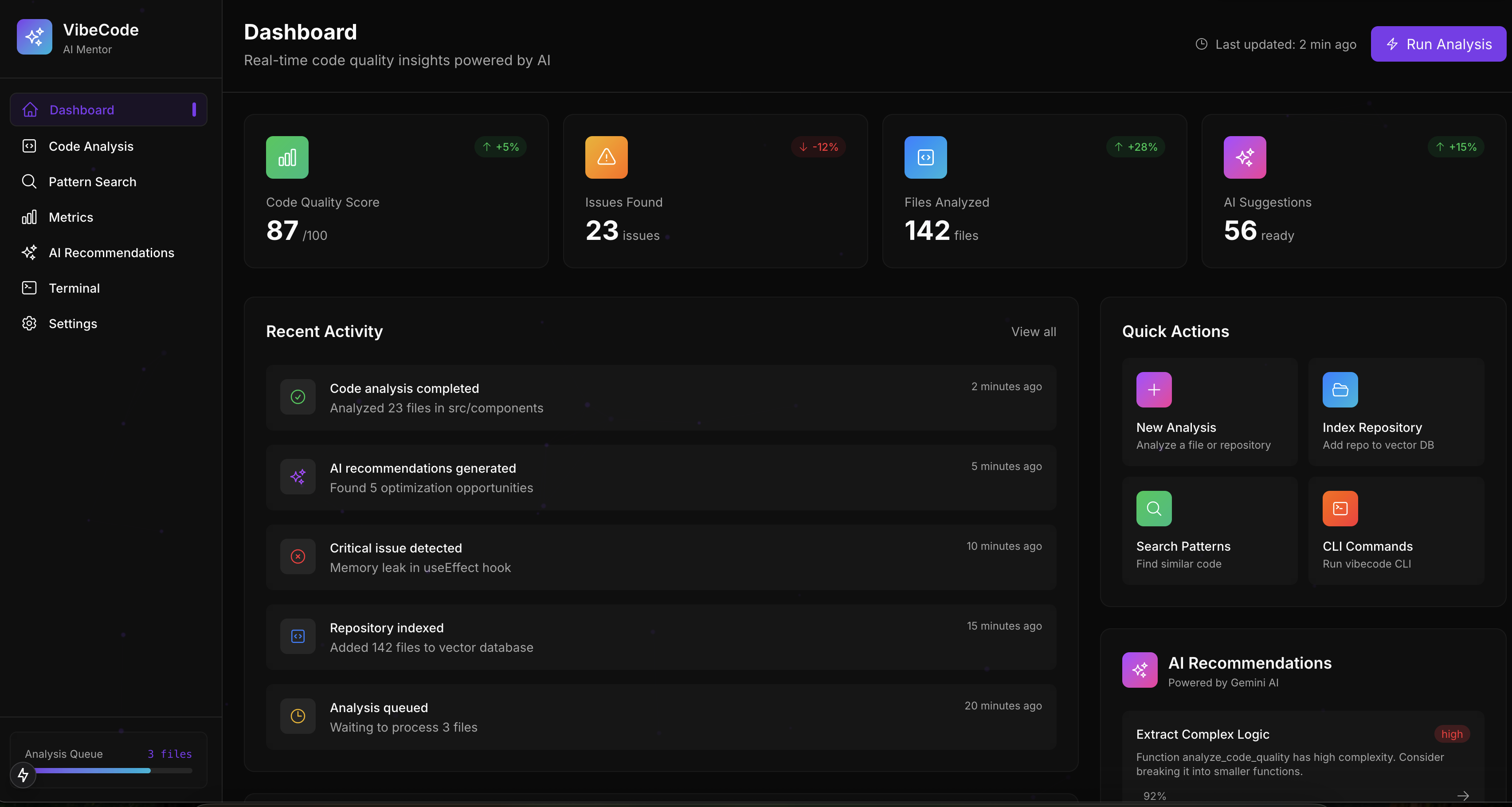Viewport: 1512px width, 807px height.
Task: Click the Analysis Queue progress bar
Action: (112, 771)
